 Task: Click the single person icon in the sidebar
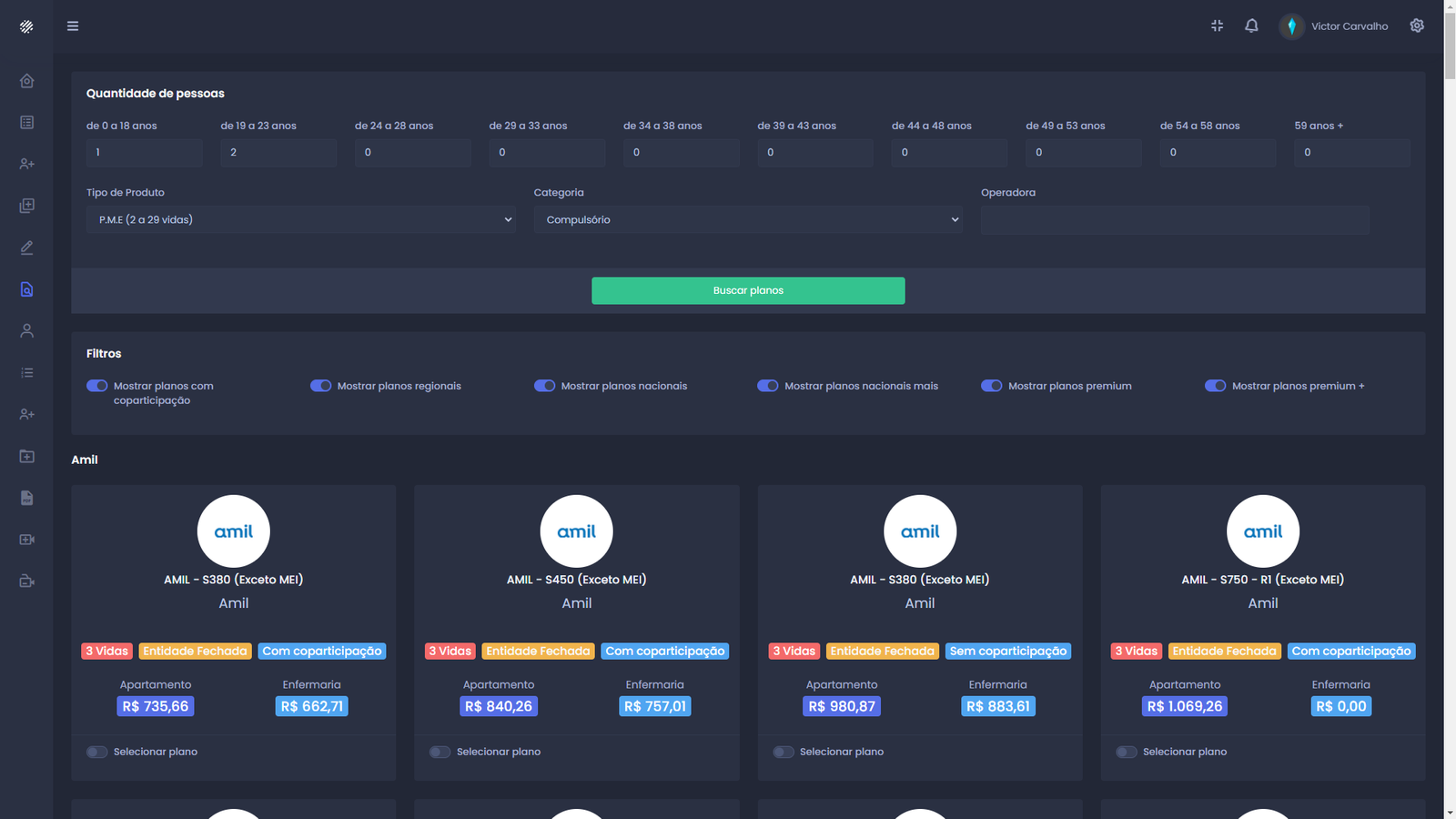click(26, 331)
